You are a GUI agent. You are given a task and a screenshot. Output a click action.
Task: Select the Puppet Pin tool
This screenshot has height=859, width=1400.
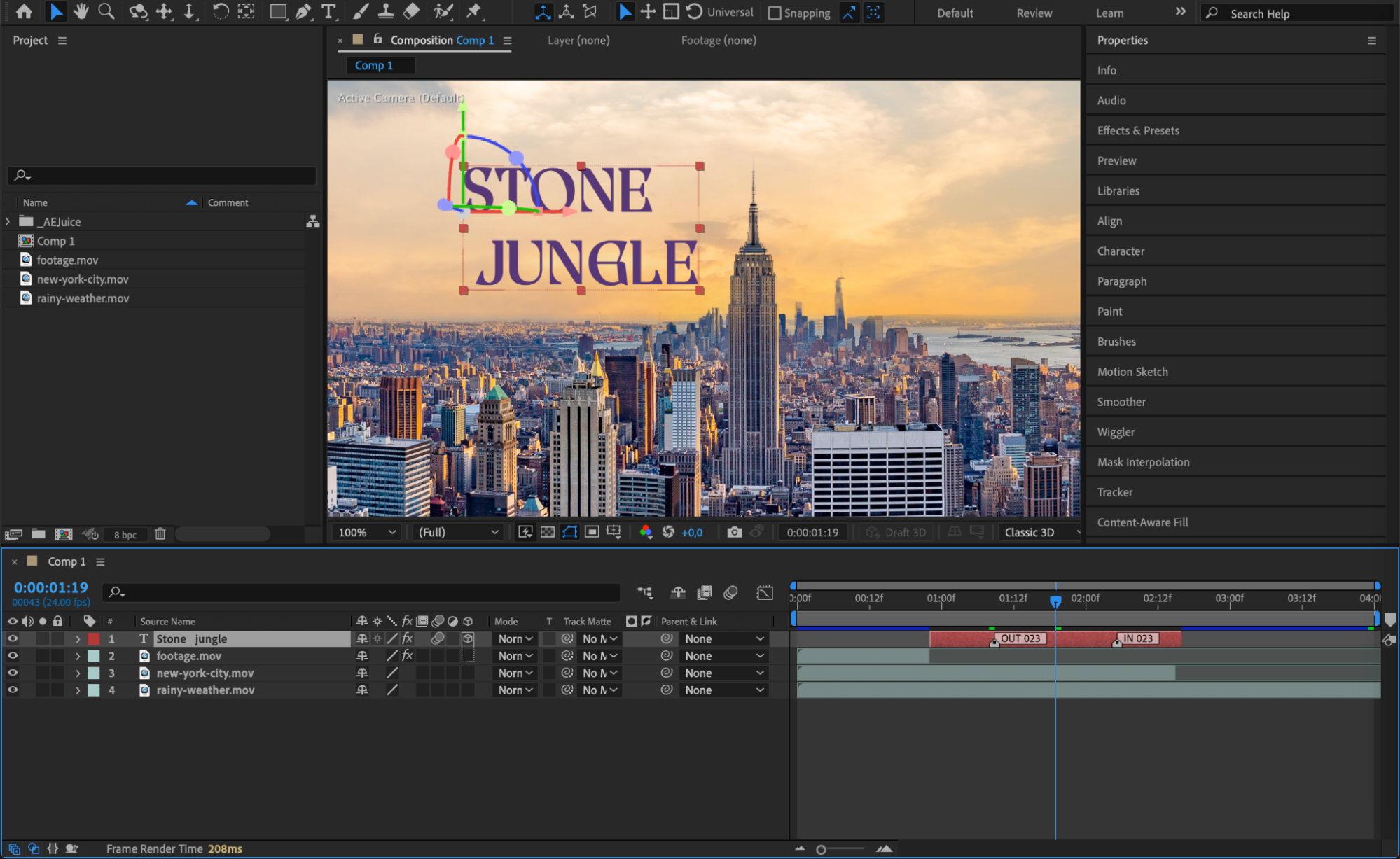coord(474,11)
